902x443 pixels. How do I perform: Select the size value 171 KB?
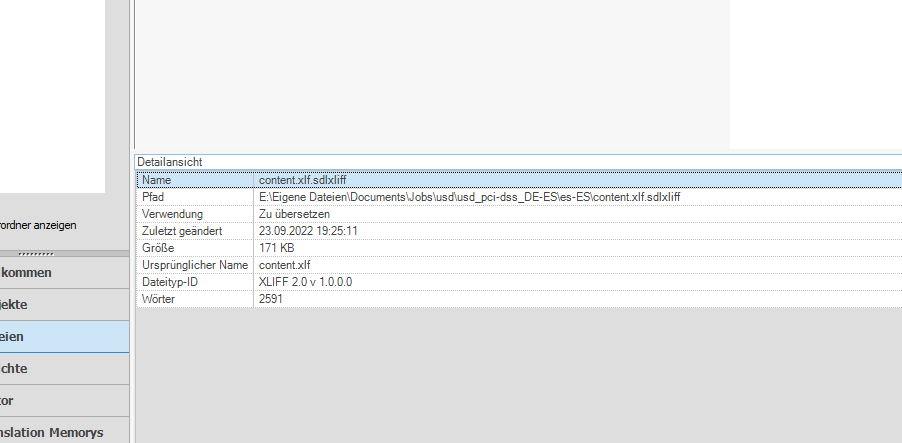(277, 248)
